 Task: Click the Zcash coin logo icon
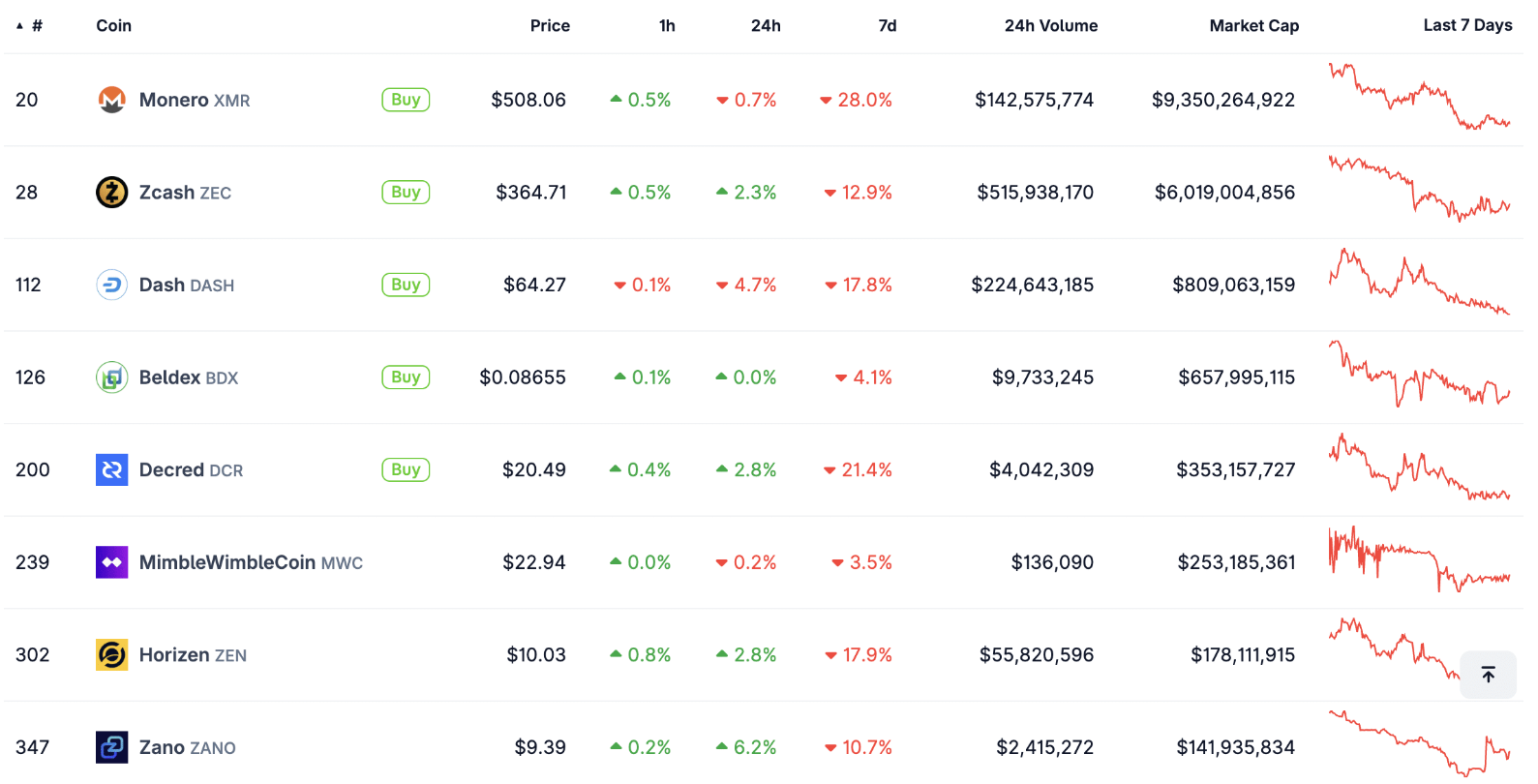coord(112,193)
